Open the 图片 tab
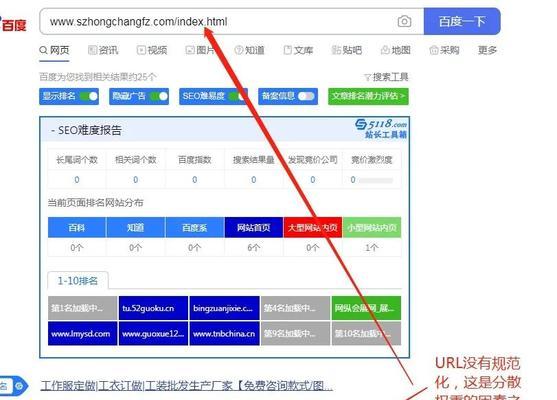Image resolution: width=557 pixels, height=400 pixels. click(x=201, y=50)
